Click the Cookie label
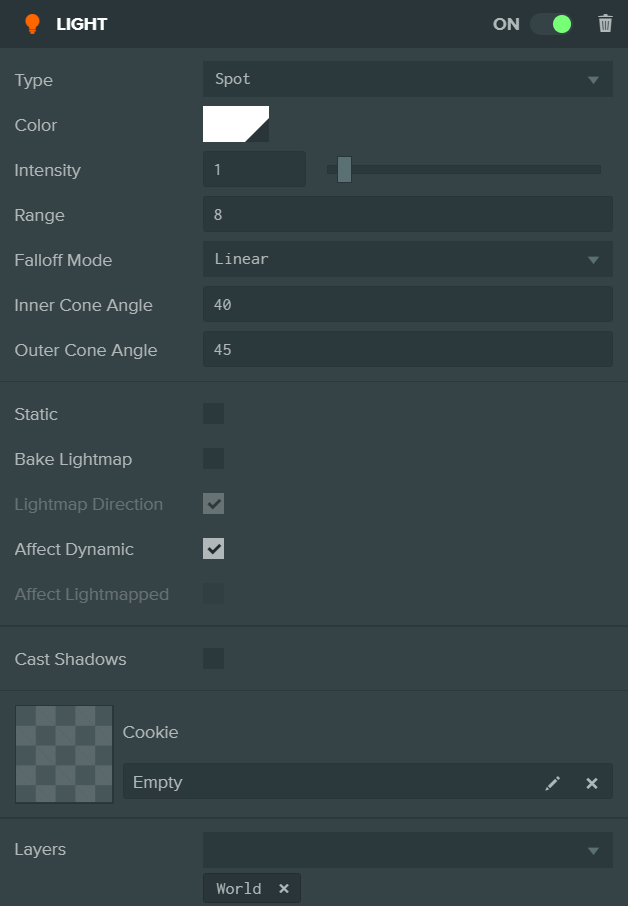Screen dimensions: 628x906 (150, 732)
